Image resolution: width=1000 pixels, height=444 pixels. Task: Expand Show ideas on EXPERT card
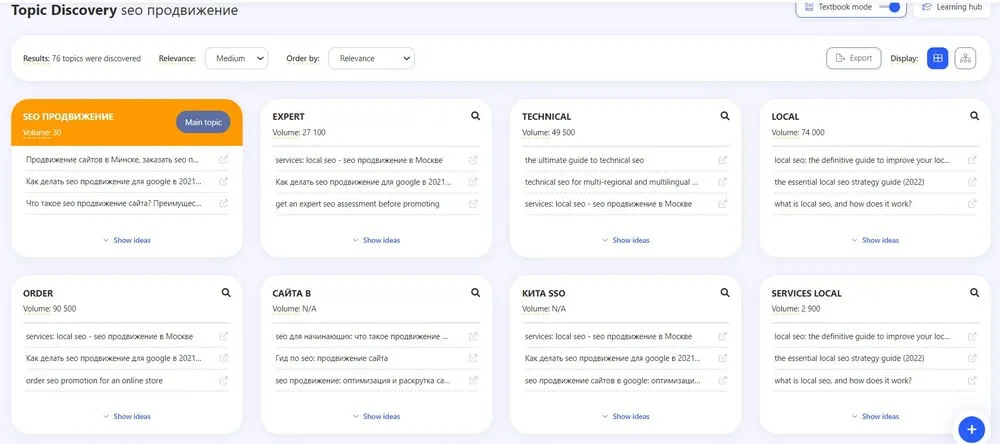[376, 240]
